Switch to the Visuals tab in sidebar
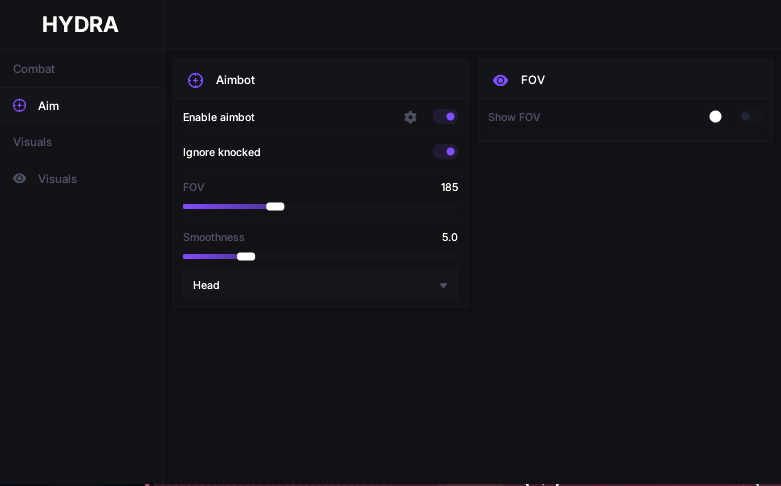The height and width of the screenshot is (486, 781). tap(57, 179)
